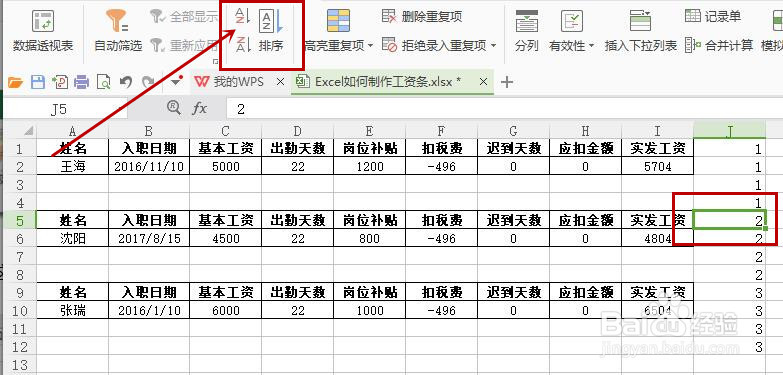Viewport: 783px width, 375px height.
Task: Click 岗位补贴 header in row 5
Action: coord(370,220)
